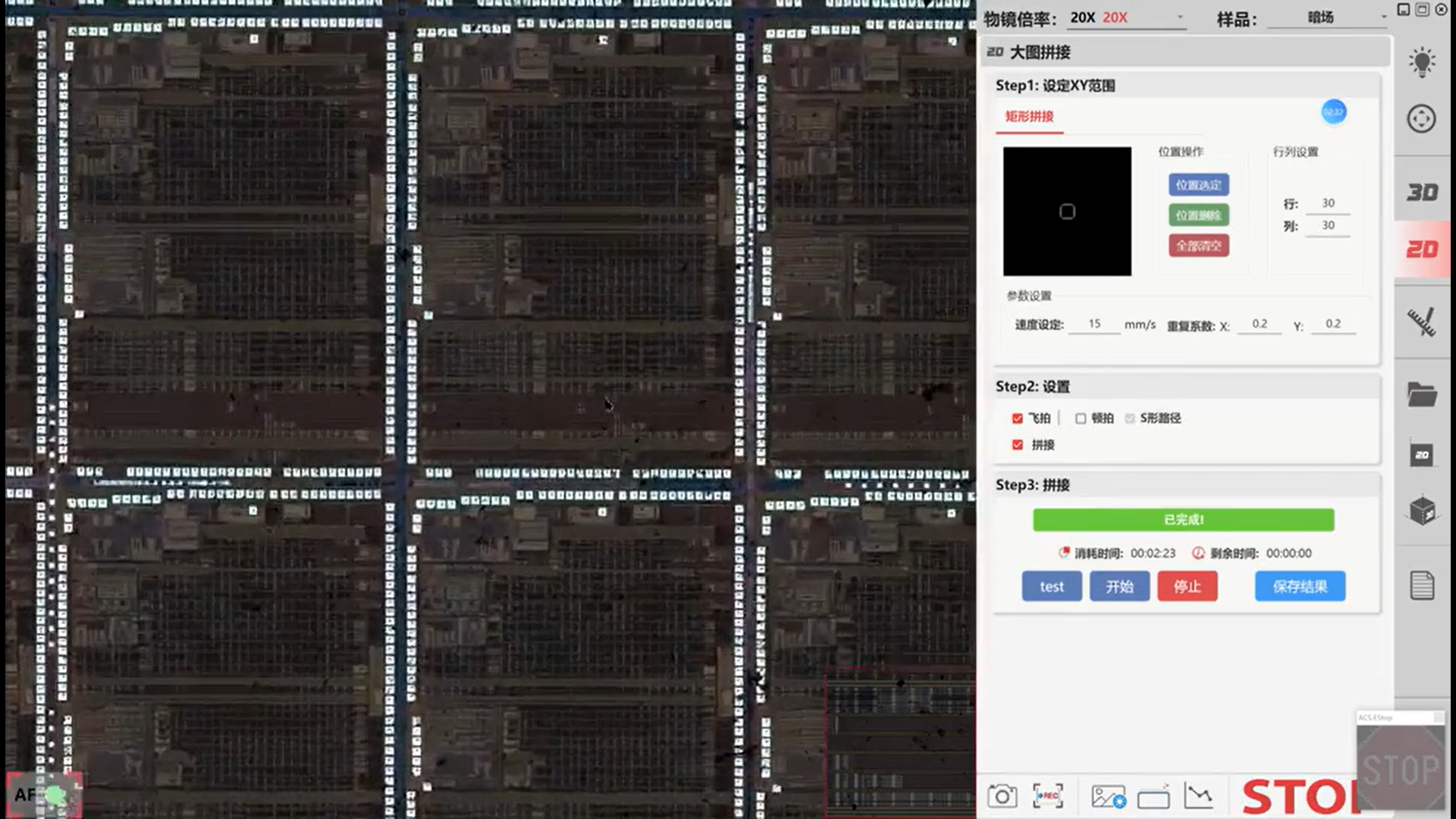The height and width of the screenshot is (819, 1456).
Task: Click the camera snapshot icon
Action: pyautogui.click(x=1002, y=796)
